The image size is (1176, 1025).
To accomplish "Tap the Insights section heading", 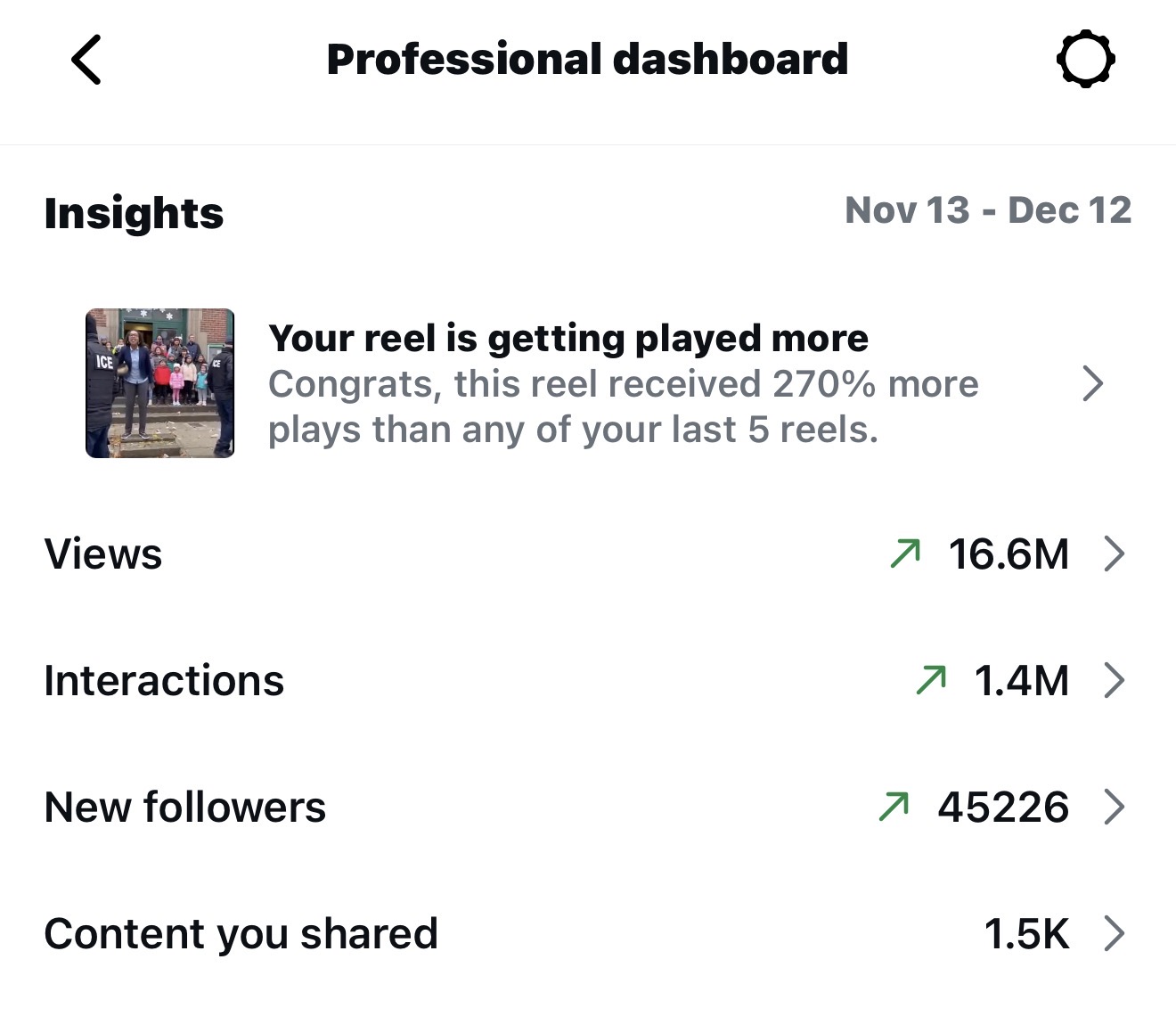I will pos(134,213).
